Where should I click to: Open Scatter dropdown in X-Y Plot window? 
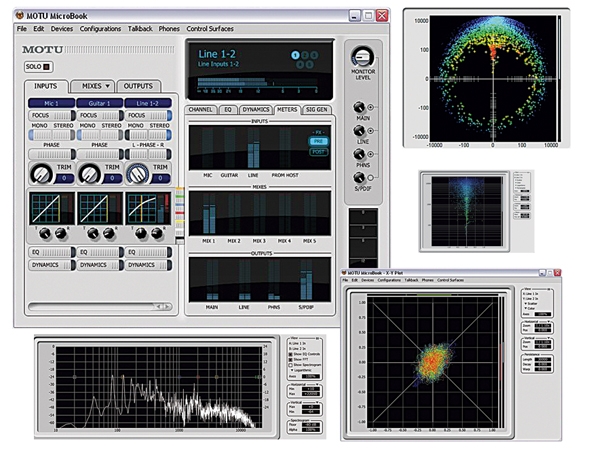[x=531, y=303]
